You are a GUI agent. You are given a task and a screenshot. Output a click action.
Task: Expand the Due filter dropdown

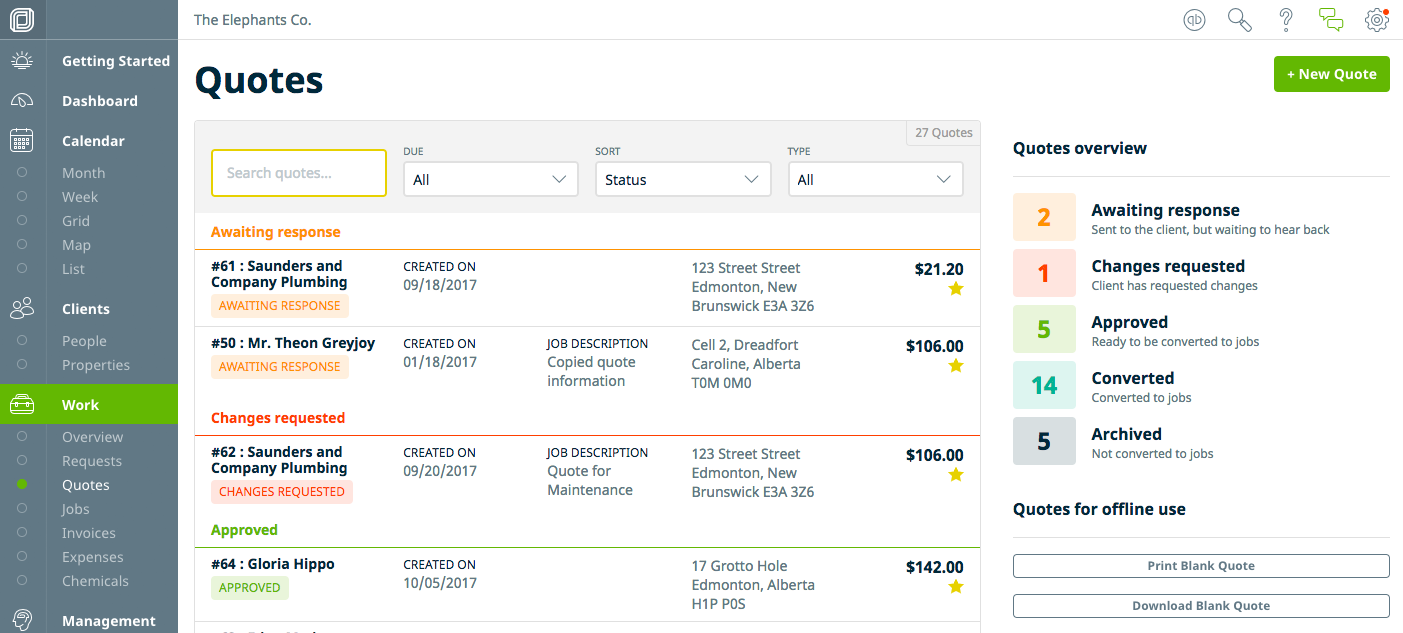pos(491,180)
